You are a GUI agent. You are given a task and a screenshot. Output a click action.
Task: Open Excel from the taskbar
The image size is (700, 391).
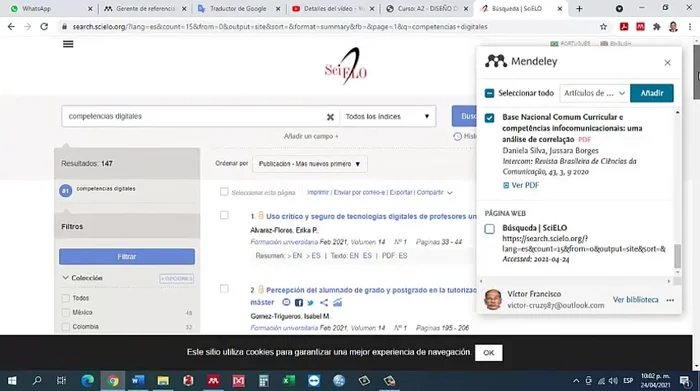click(289, 381)
